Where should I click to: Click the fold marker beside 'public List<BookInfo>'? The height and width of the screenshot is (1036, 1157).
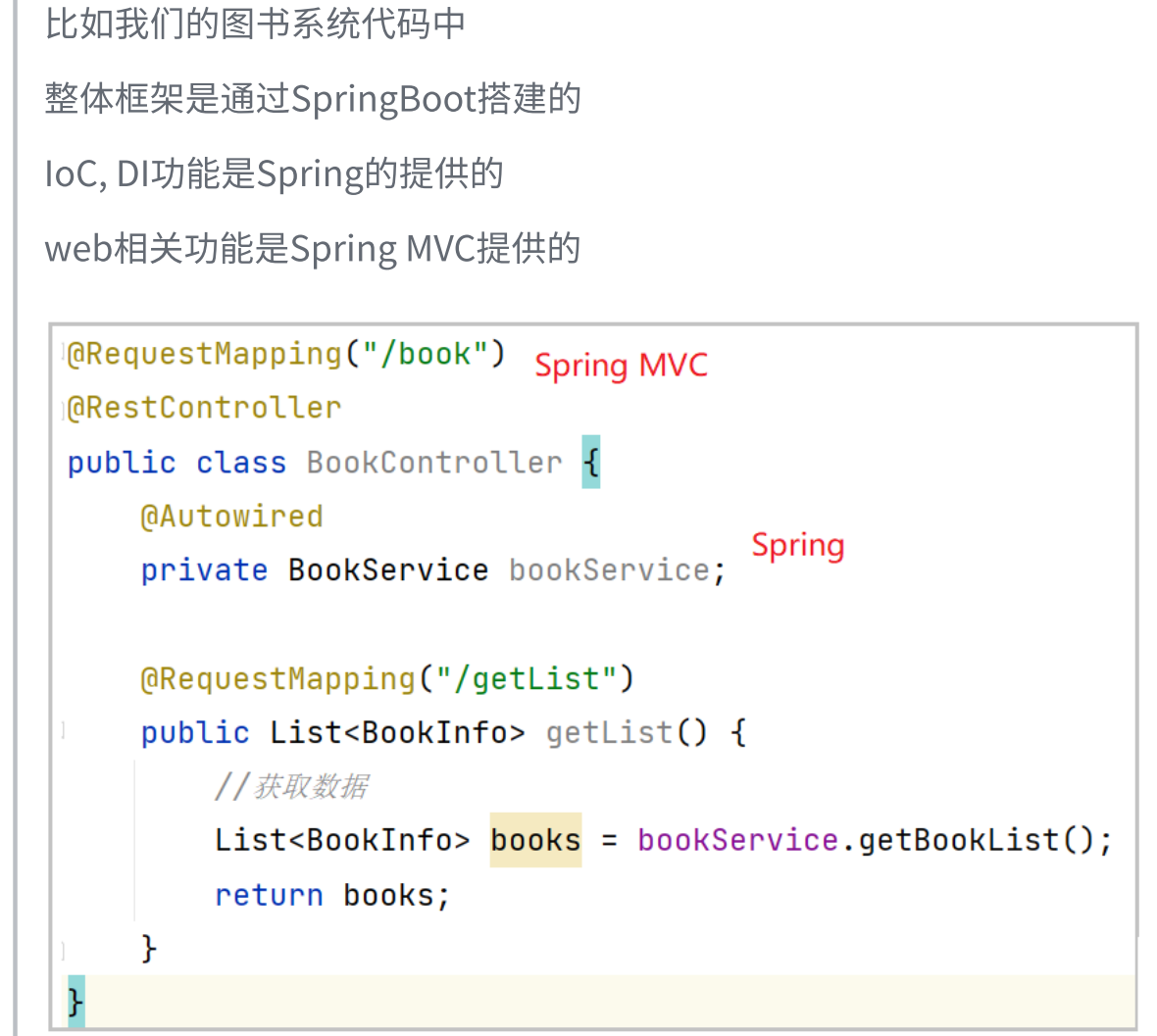pyautogui.click(x=64, y=731)
